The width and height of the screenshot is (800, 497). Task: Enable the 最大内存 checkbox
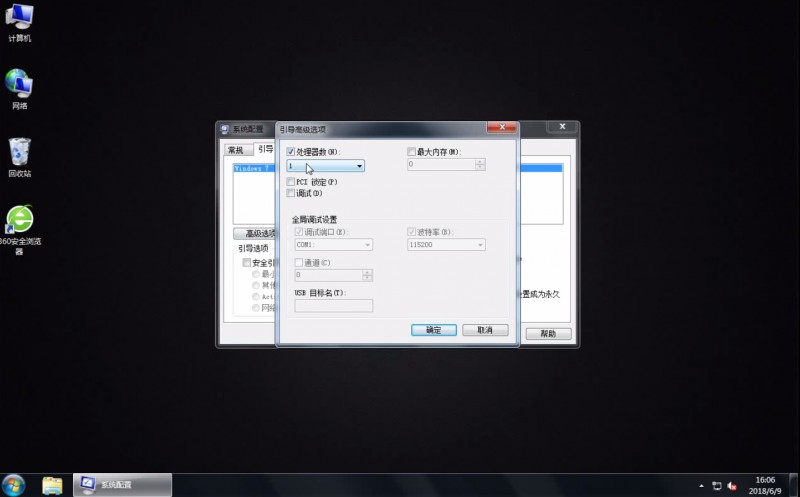coord(411,152)
